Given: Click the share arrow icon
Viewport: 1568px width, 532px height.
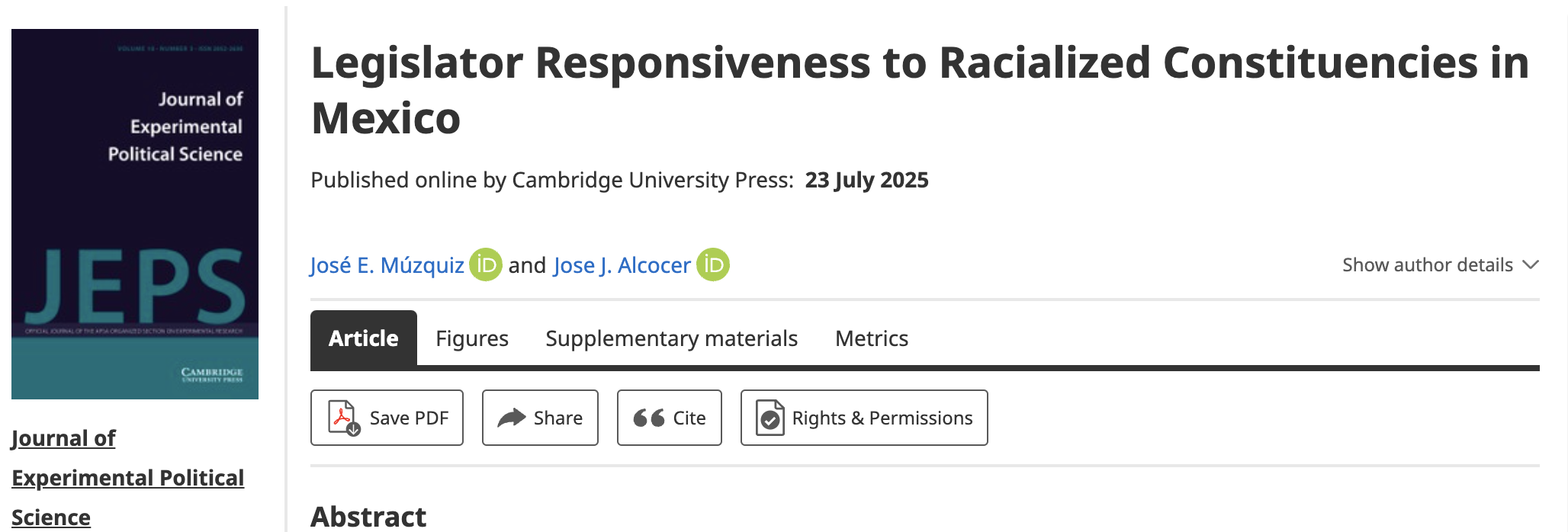Looking at the screenshot, I should tap(511, 418).
